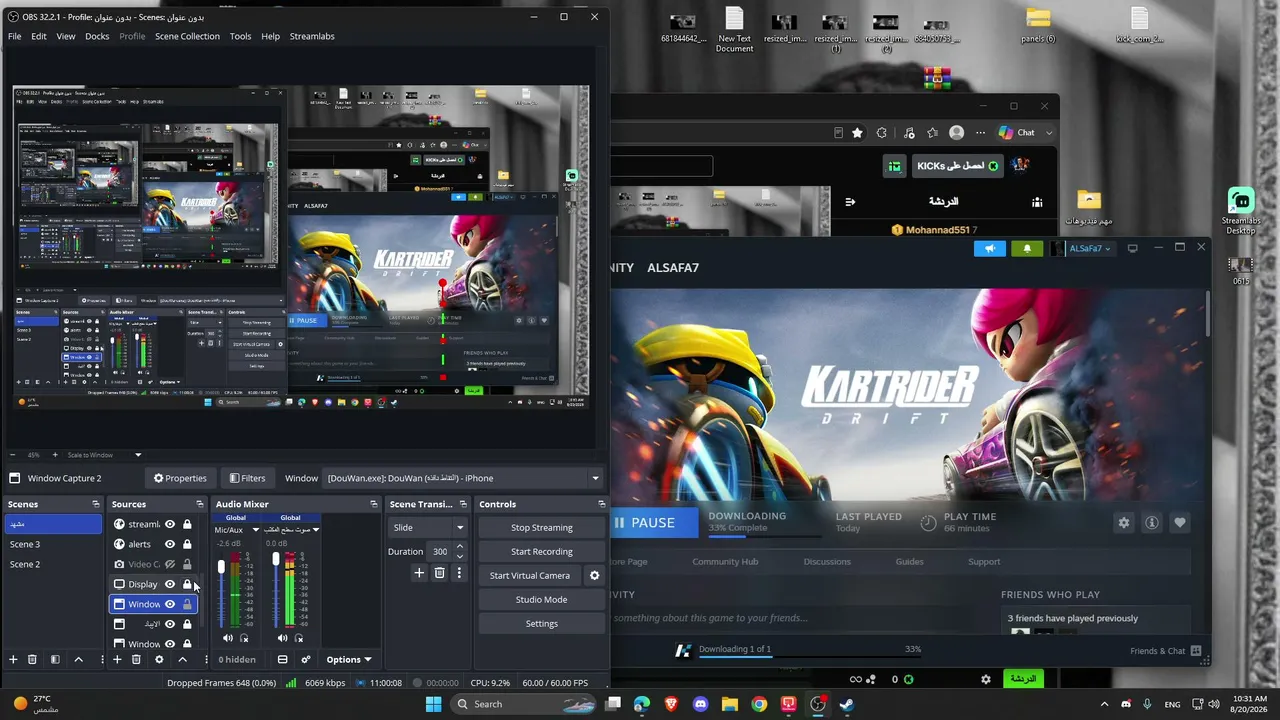
Task: Start the Virtual Camera
Action: (530, 576)
